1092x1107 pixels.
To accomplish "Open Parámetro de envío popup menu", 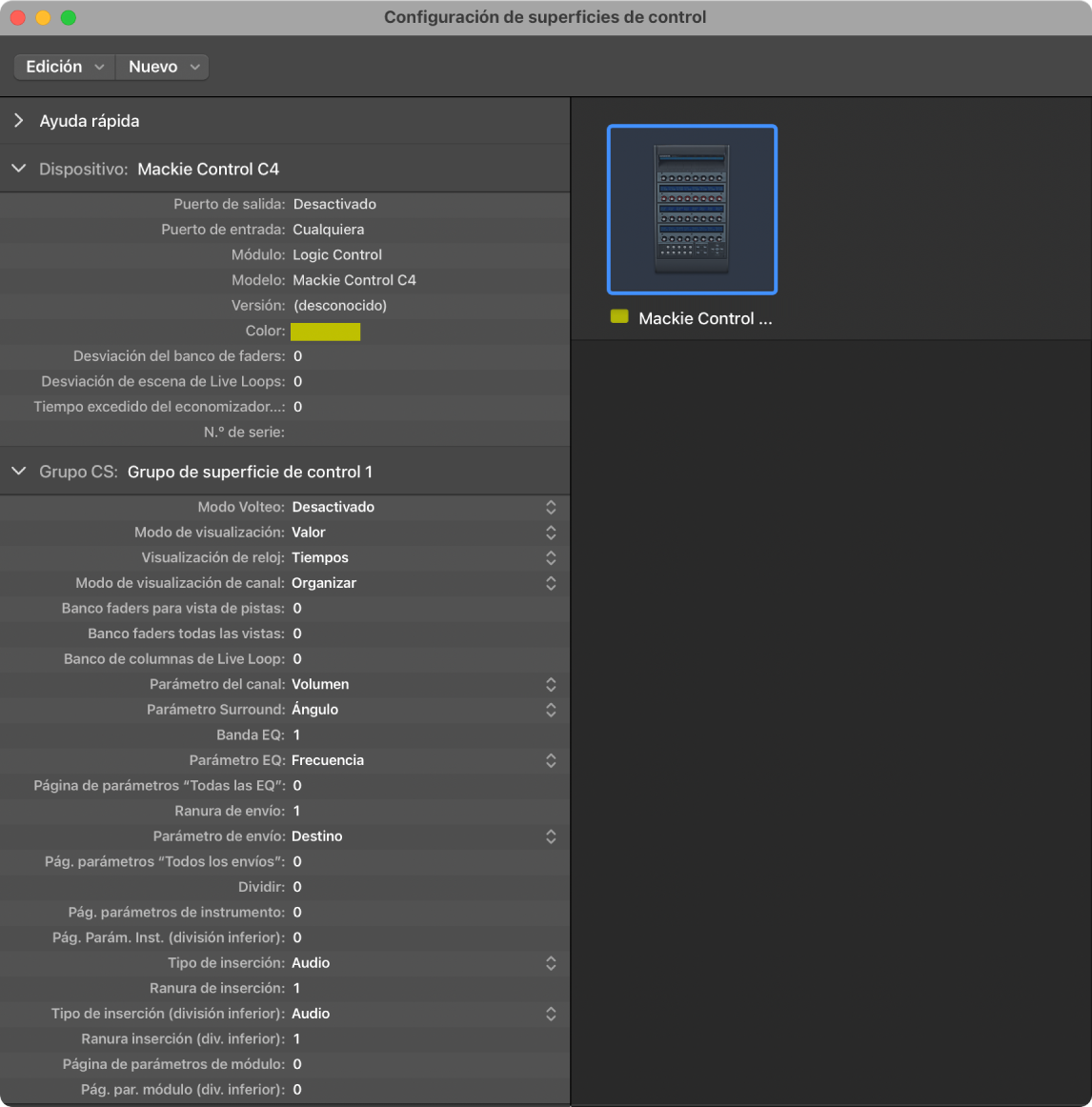I will tap(551, 835).
